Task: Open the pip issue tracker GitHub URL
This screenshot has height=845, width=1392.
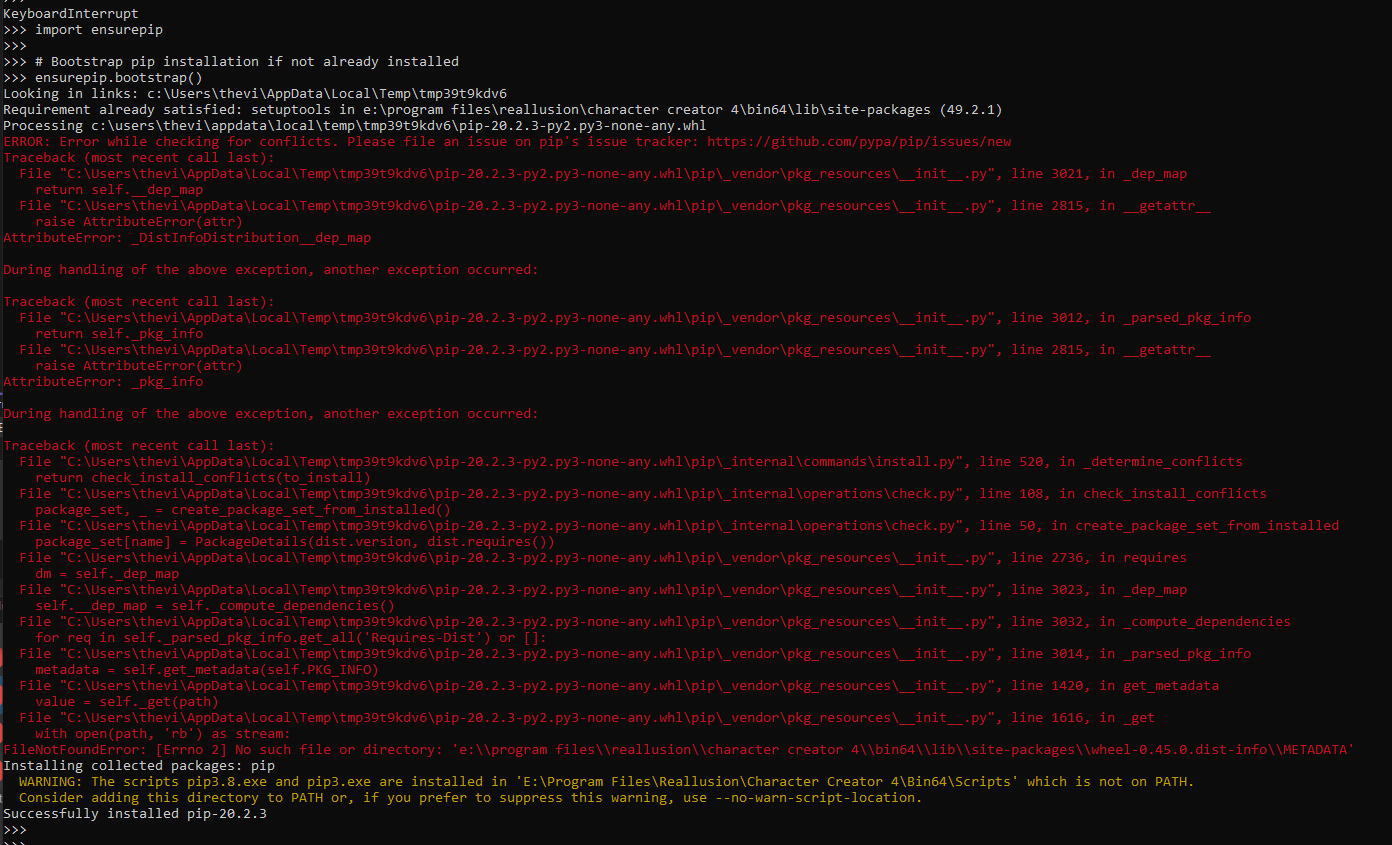Action: tap(858, 142)
